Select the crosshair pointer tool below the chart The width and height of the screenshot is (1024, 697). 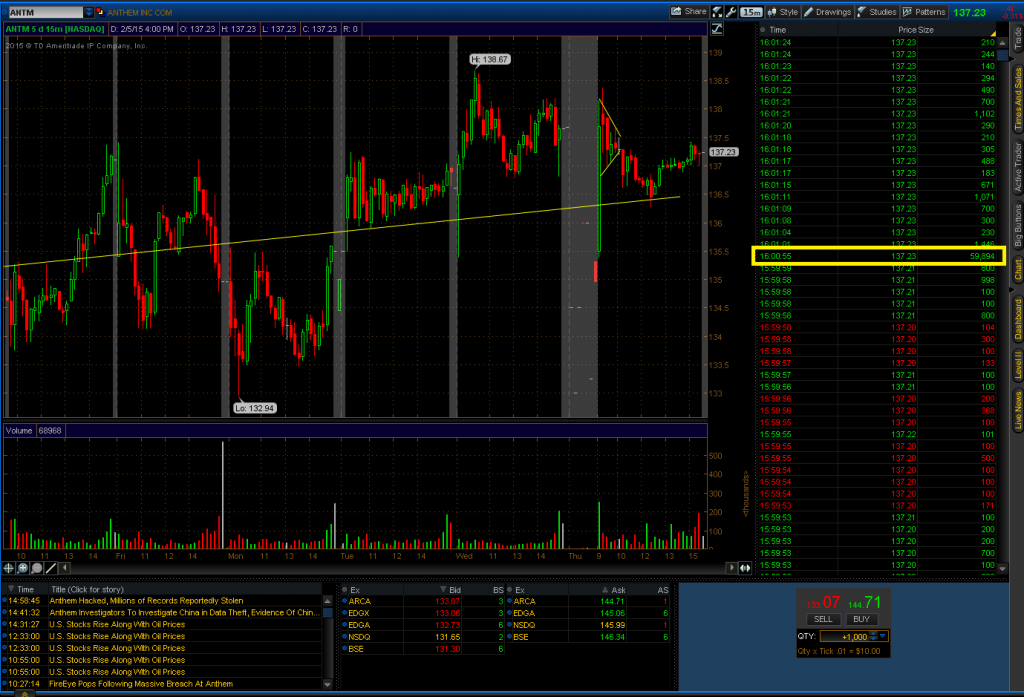point(8,568)
